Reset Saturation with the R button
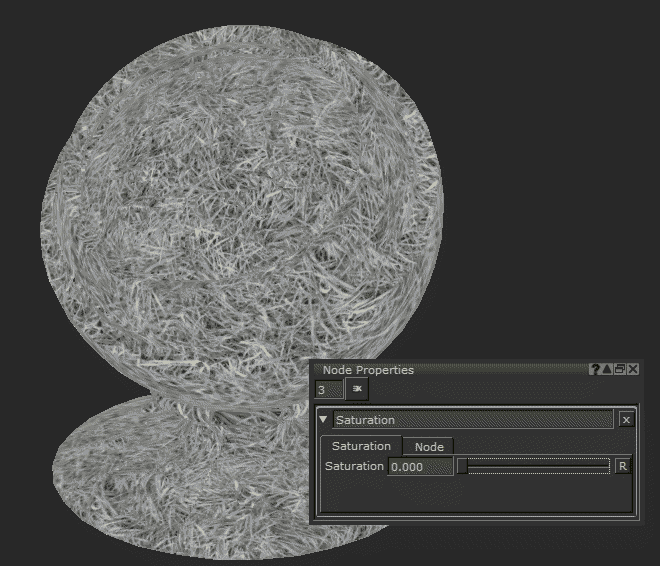660x566 pixels. [622, 466]
